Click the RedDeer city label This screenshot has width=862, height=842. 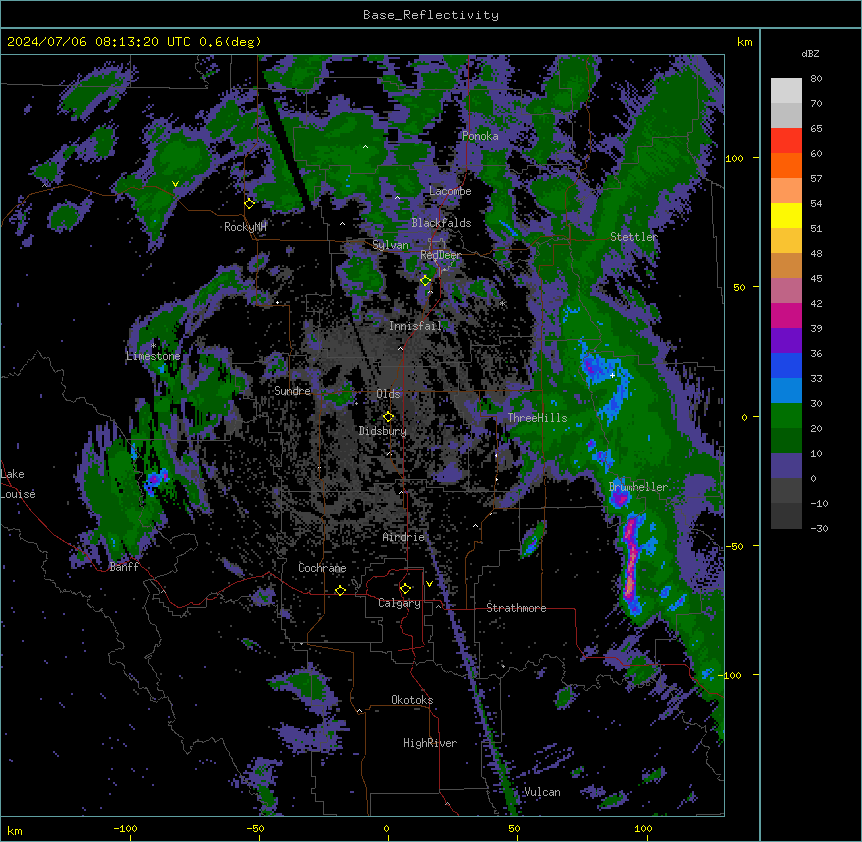[x=440, y=256]
